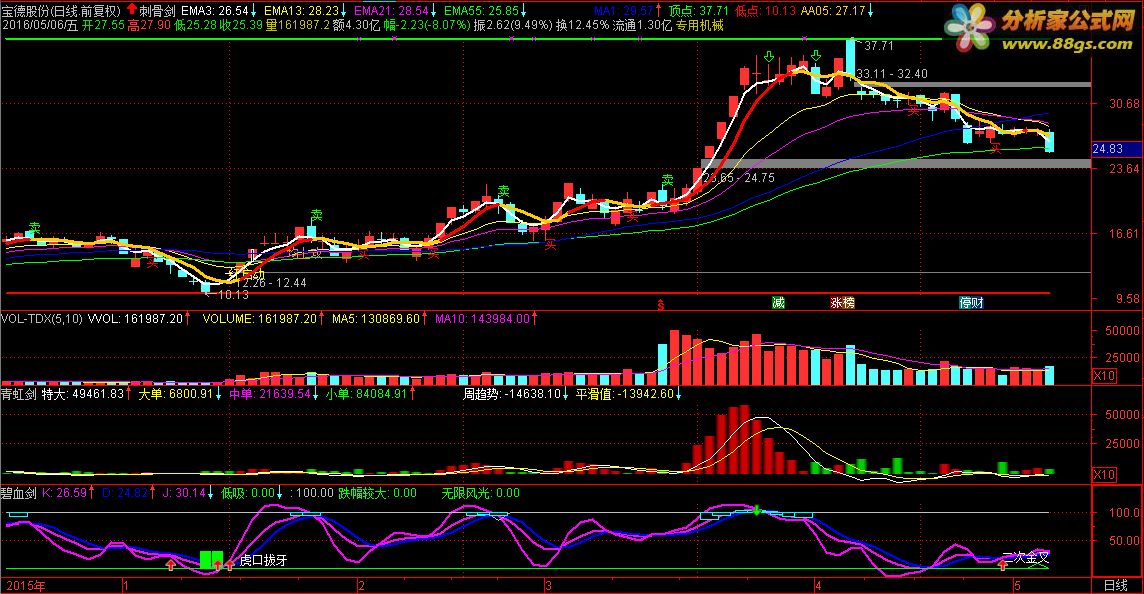The height and width of the screenshot is (594, 1144).
Task: Click the green block beside 虎口拔牙
Action: point(211,560)
